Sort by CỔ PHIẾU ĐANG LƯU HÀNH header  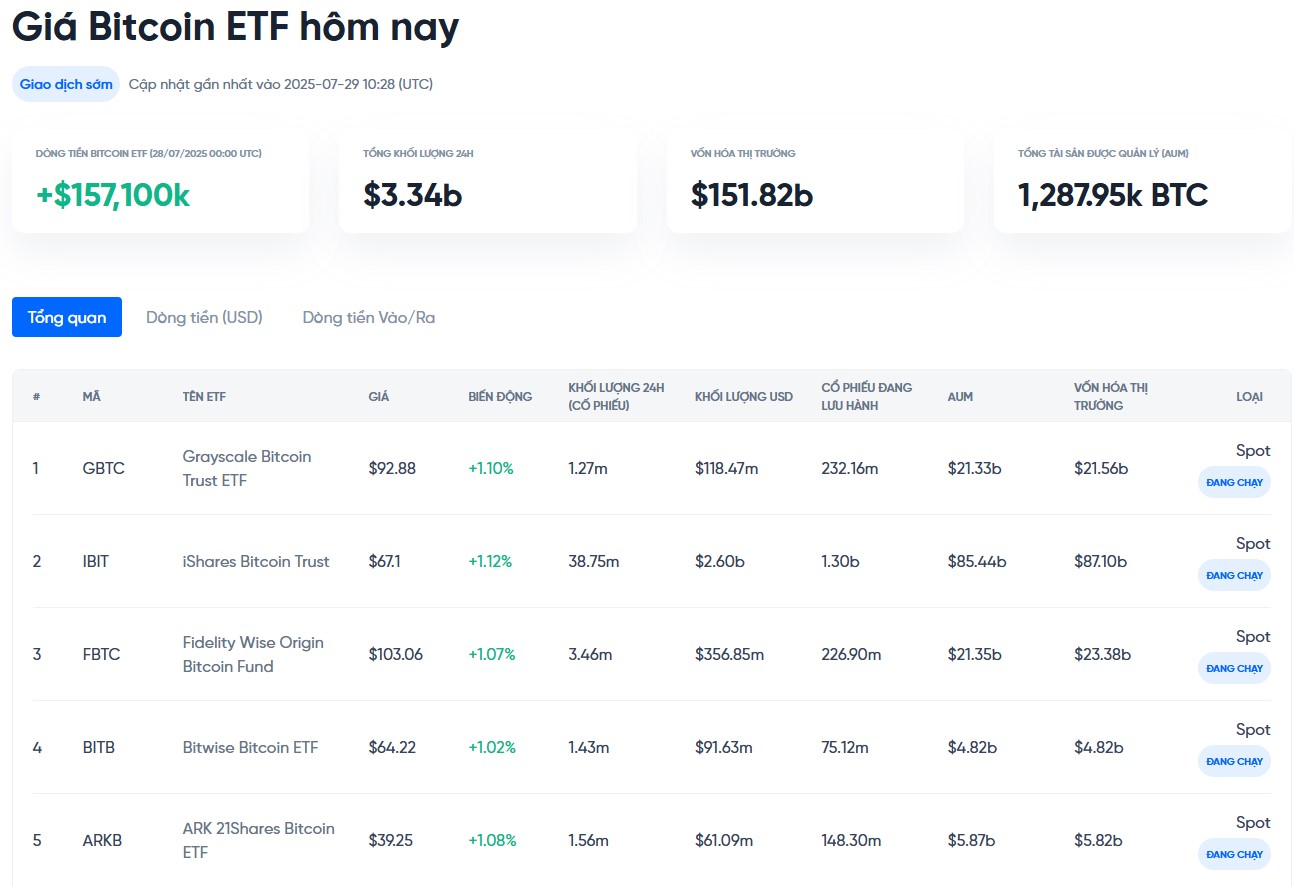tap(867, 396)
